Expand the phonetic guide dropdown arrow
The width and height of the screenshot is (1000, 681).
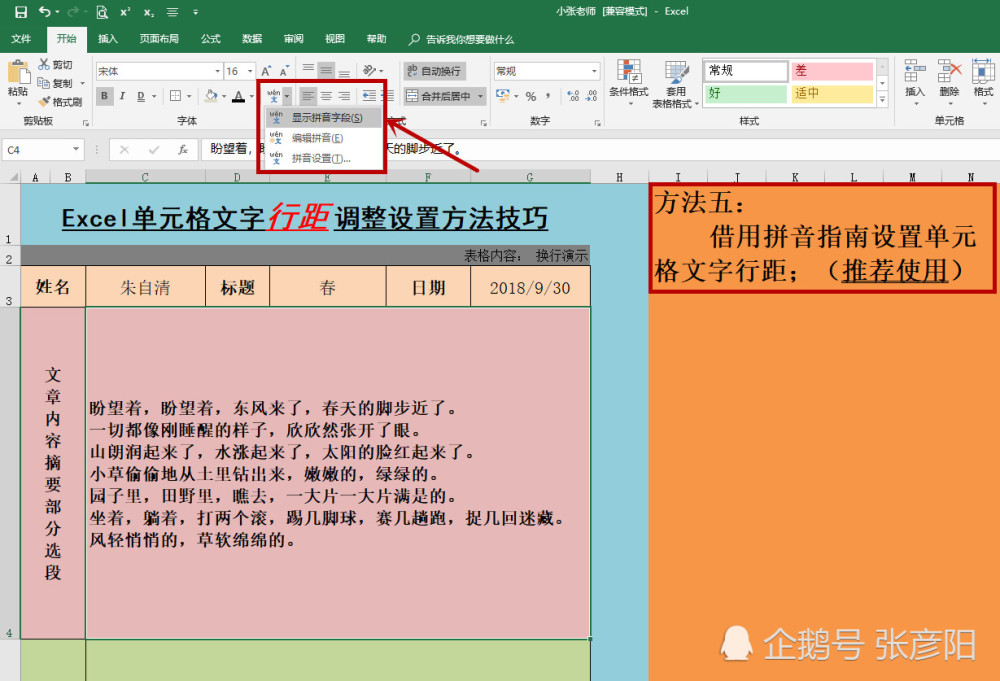[x=287, y=96]
